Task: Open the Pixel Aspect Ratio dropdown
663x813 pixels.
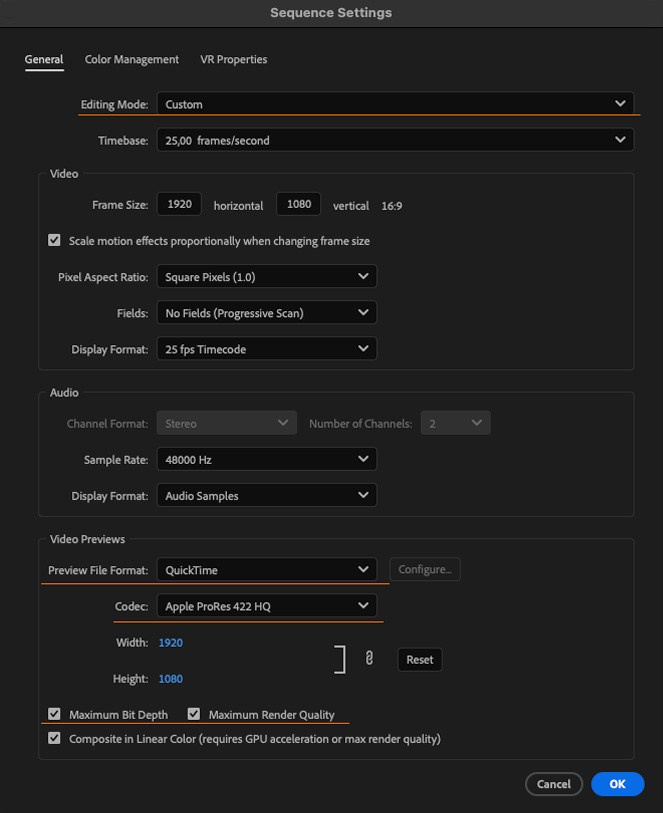Action: pyautogui.click(x=266, y=276)
